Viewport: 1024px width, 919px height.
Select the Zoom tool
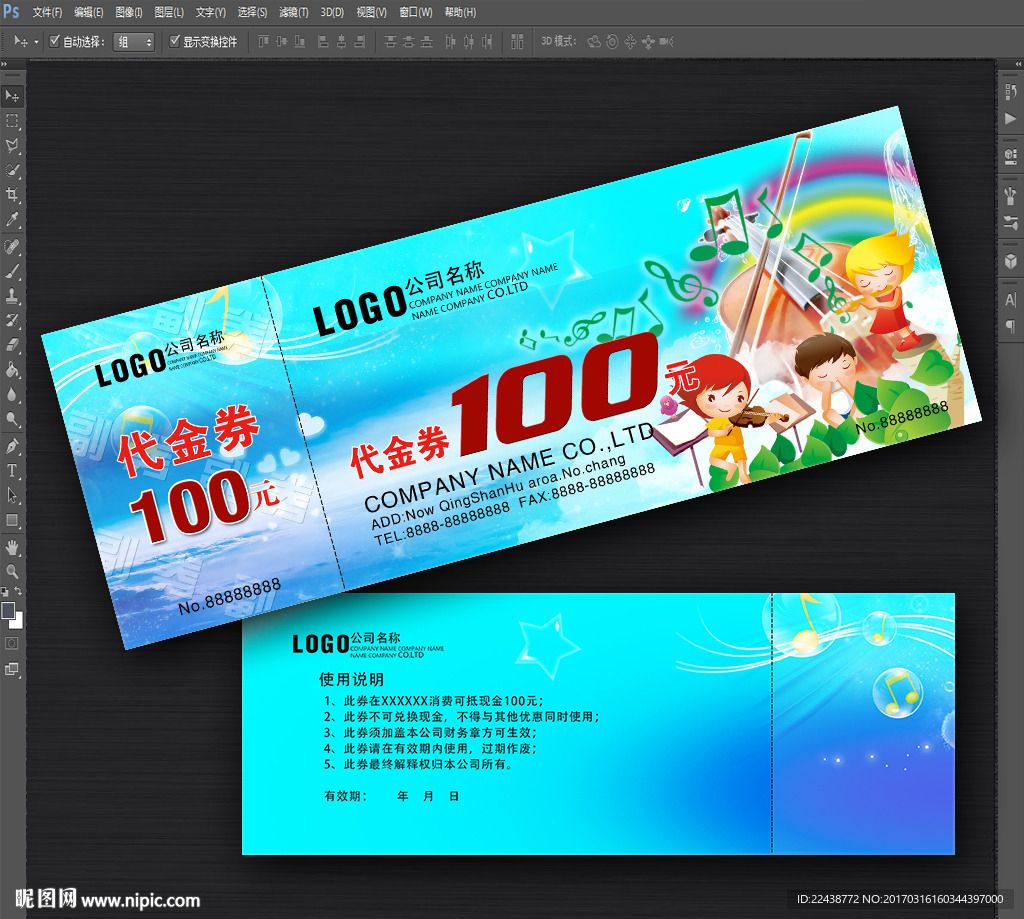[12, 572]
